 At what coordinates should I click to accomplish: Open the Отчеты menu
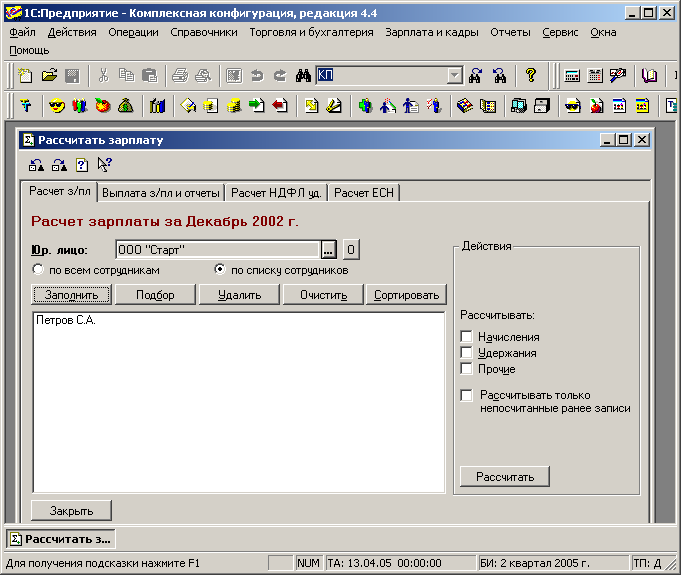pyautogui.click(x=510, y=32)
